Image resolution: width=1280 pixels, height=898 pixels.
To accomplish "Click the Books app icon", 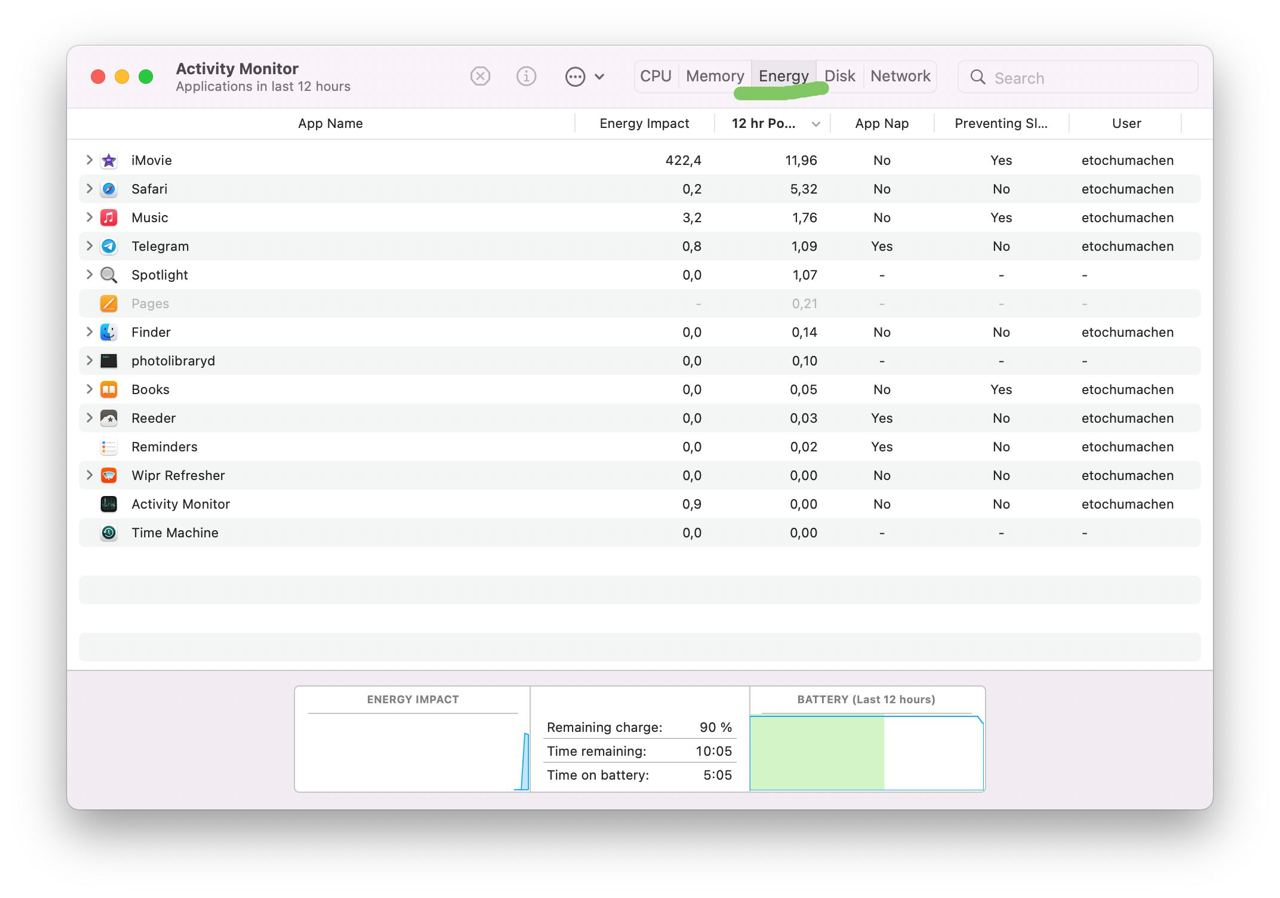I will click(109, 389).
